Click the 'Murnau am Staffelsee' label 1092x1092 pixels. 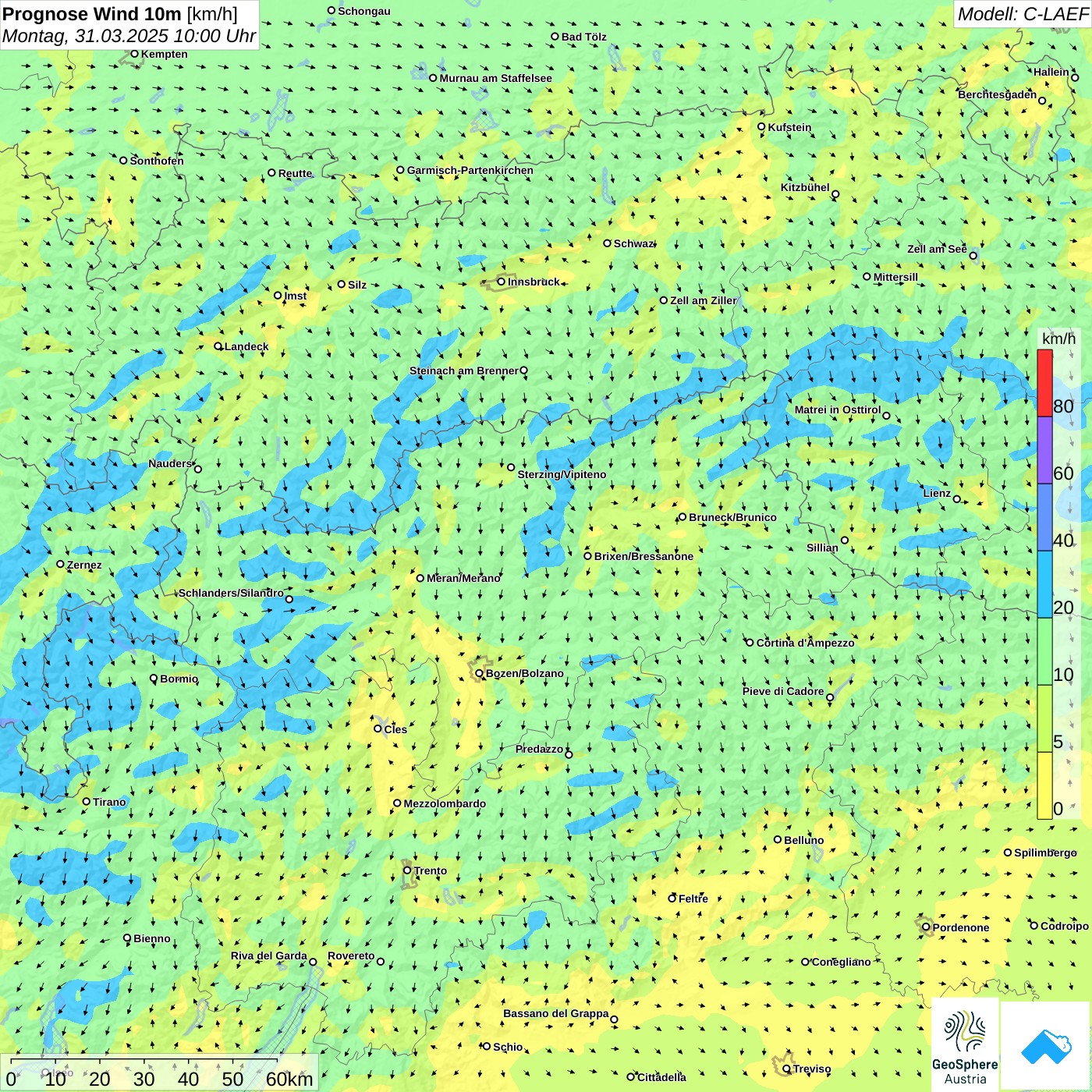pos(495,78)
